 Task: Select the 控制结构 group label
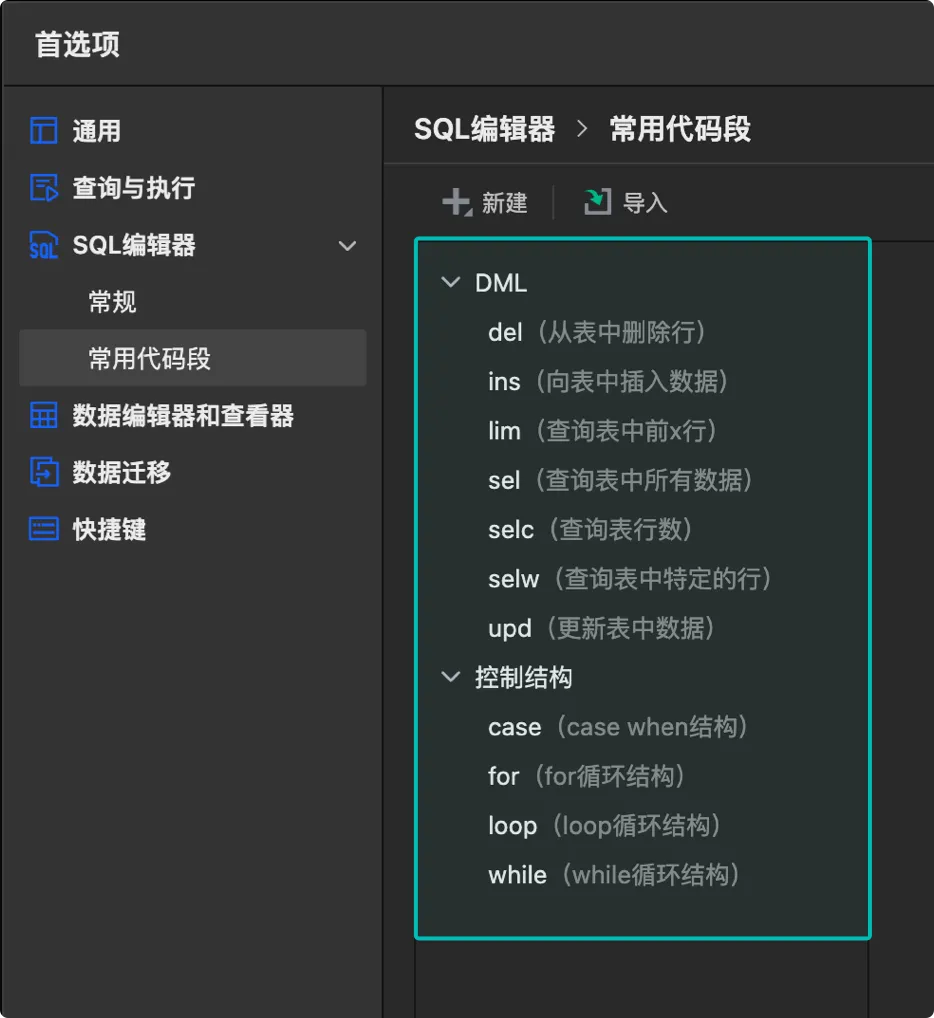pyautogui.click(x=523, y=677)
